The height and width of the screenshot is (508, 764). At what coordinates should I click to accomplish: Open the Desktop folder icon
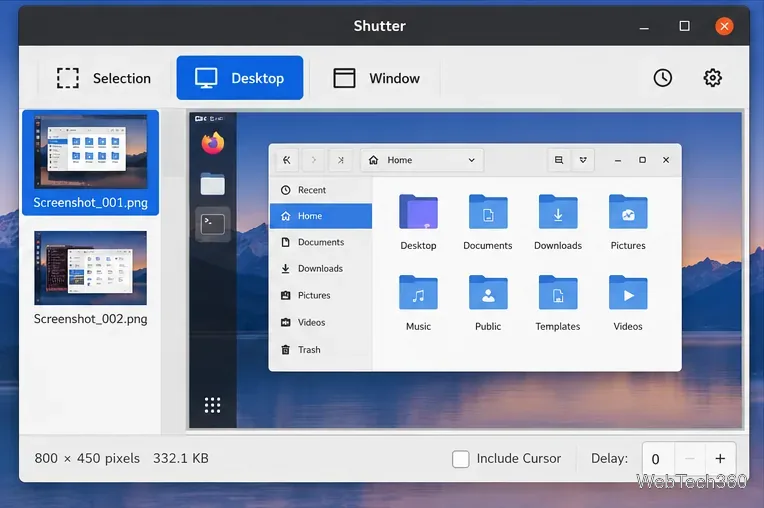[x=418, y=212]
